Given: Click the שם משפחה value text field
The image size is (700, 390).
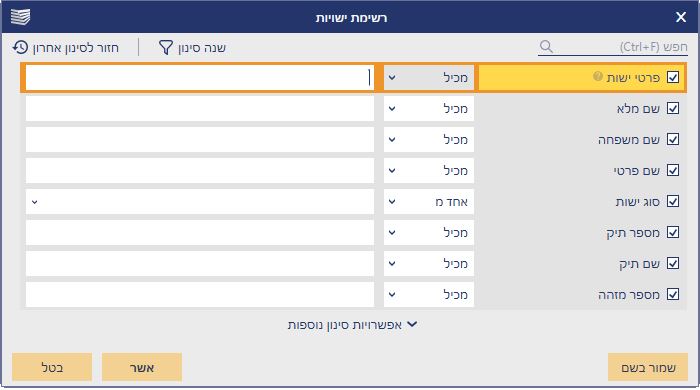Looking at the screenshot, I should 200,140.
